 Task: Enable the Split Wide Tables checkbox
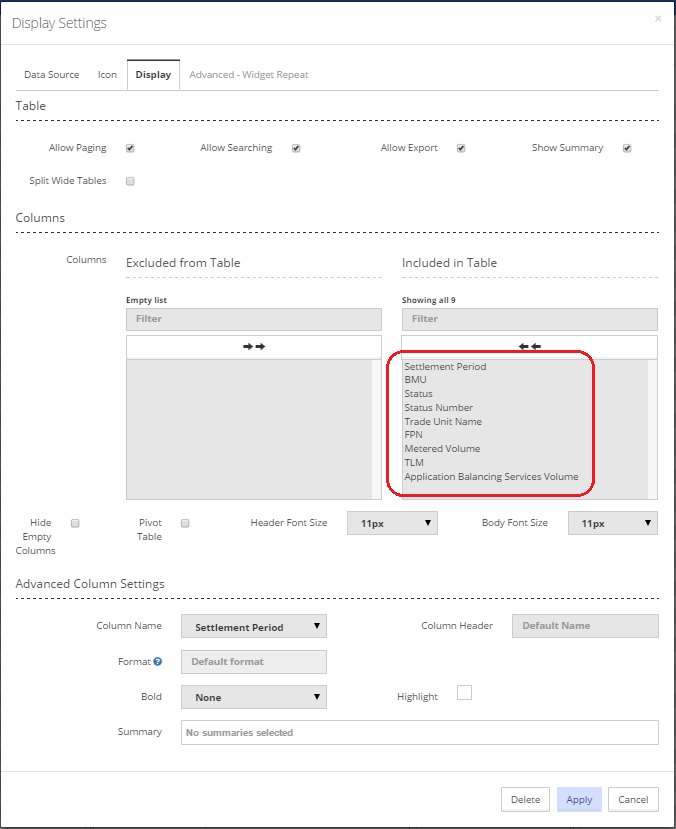click(x=130, y=181)
